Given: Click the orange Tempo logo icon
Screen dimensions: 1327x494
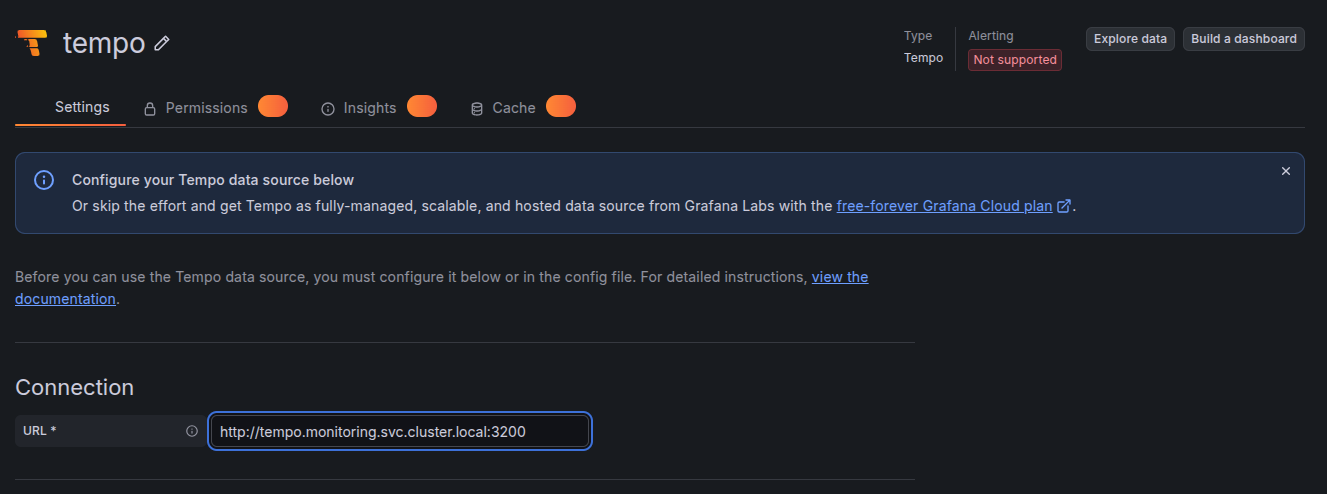Looking at the screenshot, I should [32, 43].
